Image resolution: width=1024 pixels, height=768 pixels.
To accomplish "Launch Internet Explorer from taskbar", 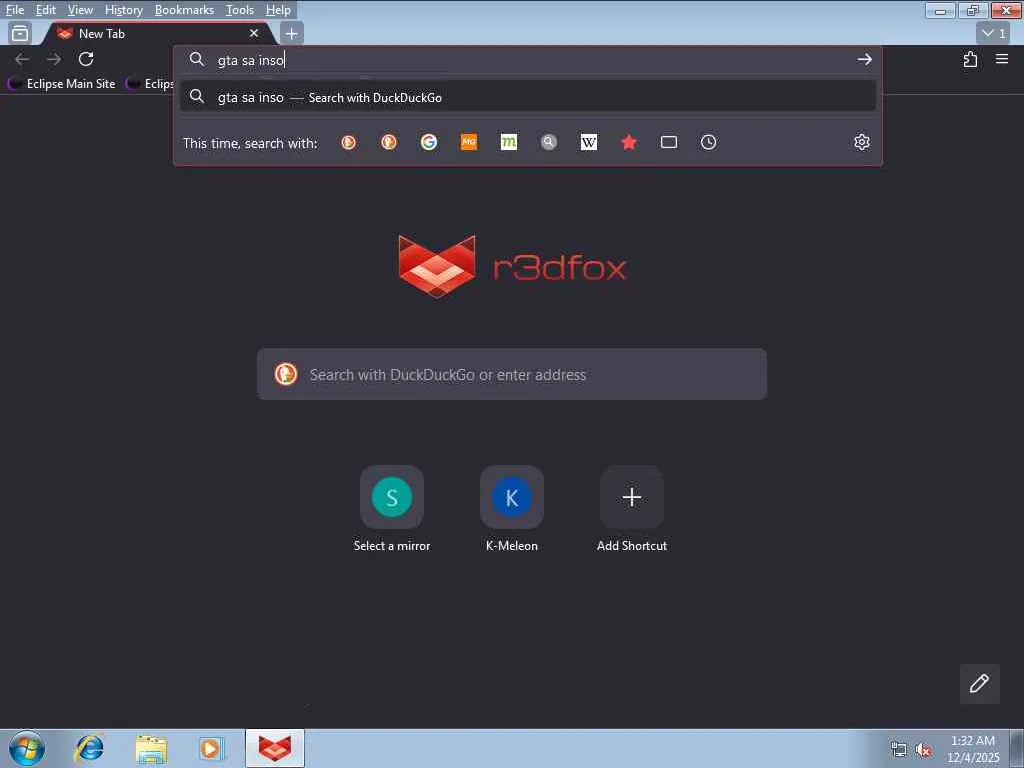I will pyautogui.click(x=88, y=748).
